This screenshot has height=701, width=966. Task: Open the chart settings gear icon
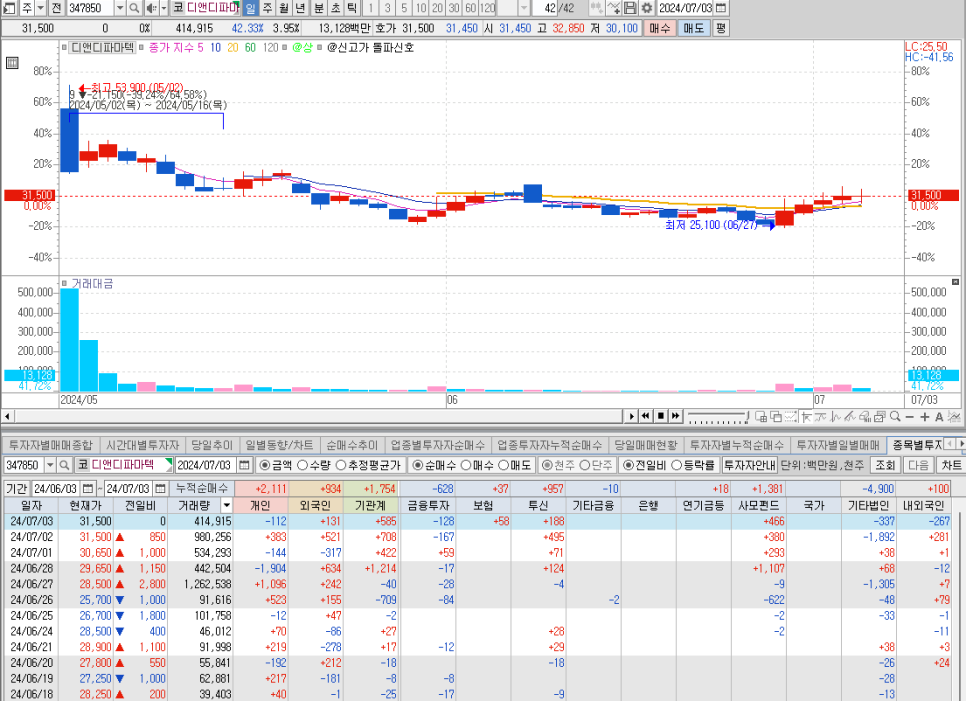tap(646, 8)
